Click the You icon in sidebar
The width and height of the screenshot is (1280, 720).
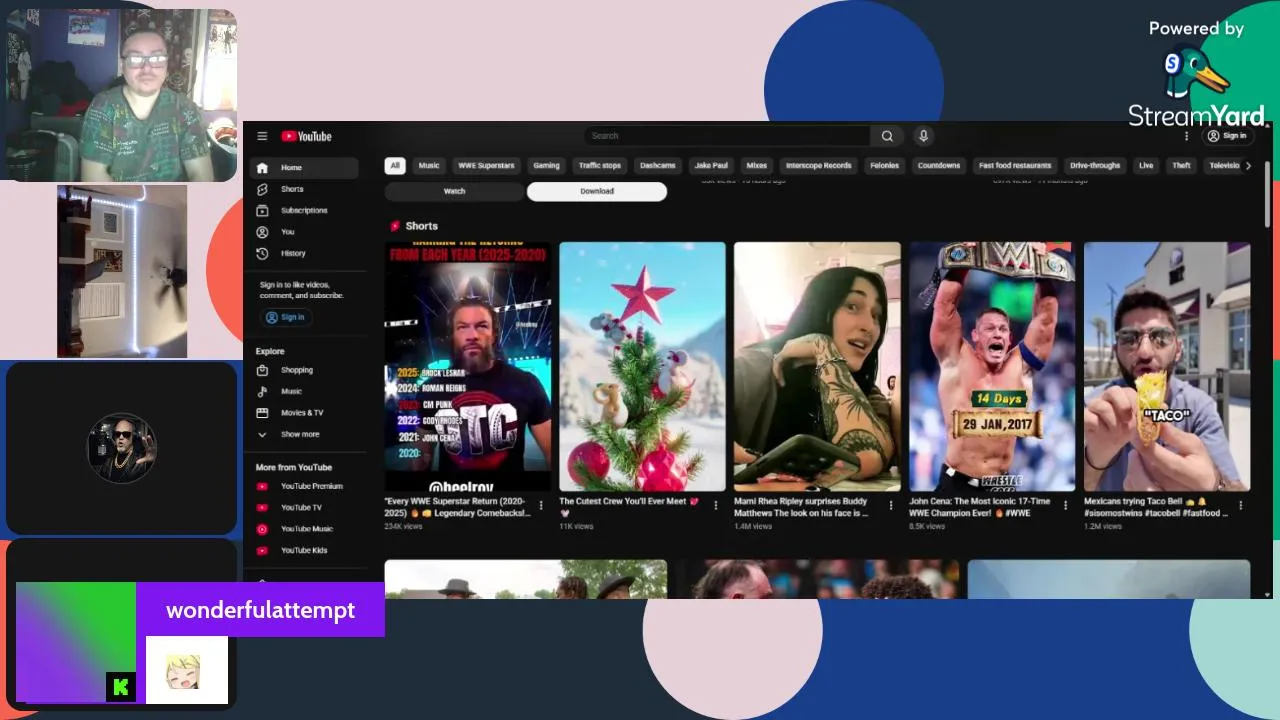tap(262, 232)
